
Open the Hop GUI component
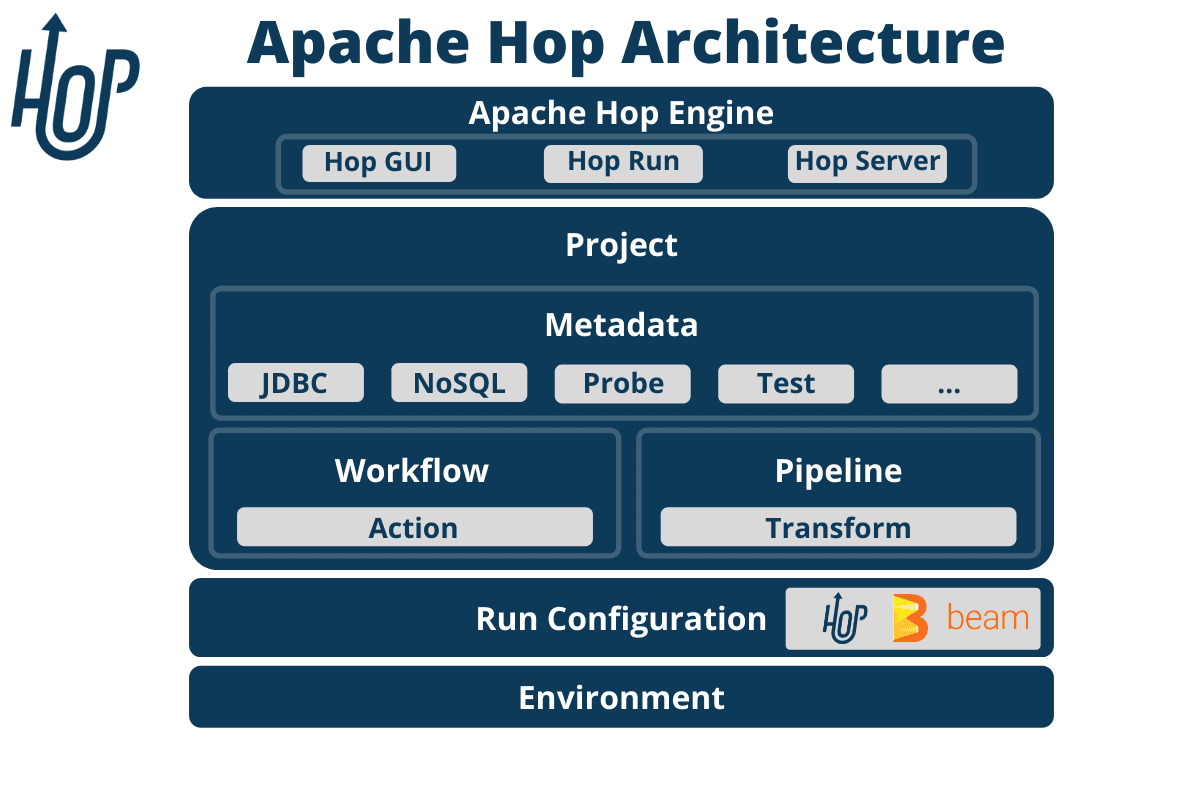point(378,163)
